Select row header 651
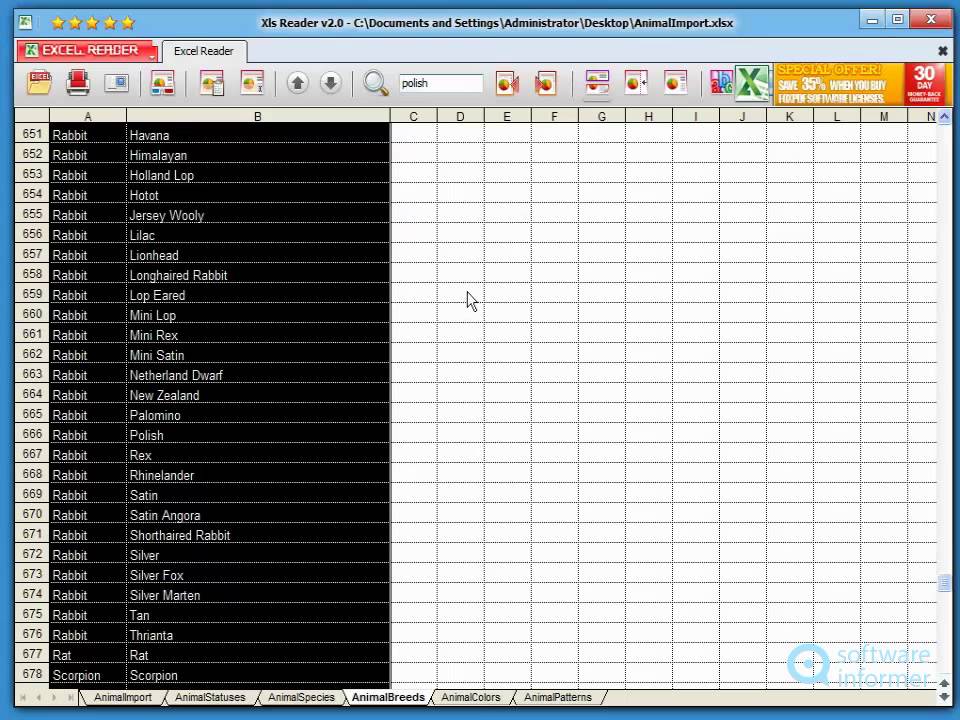 tap(32, 134)
